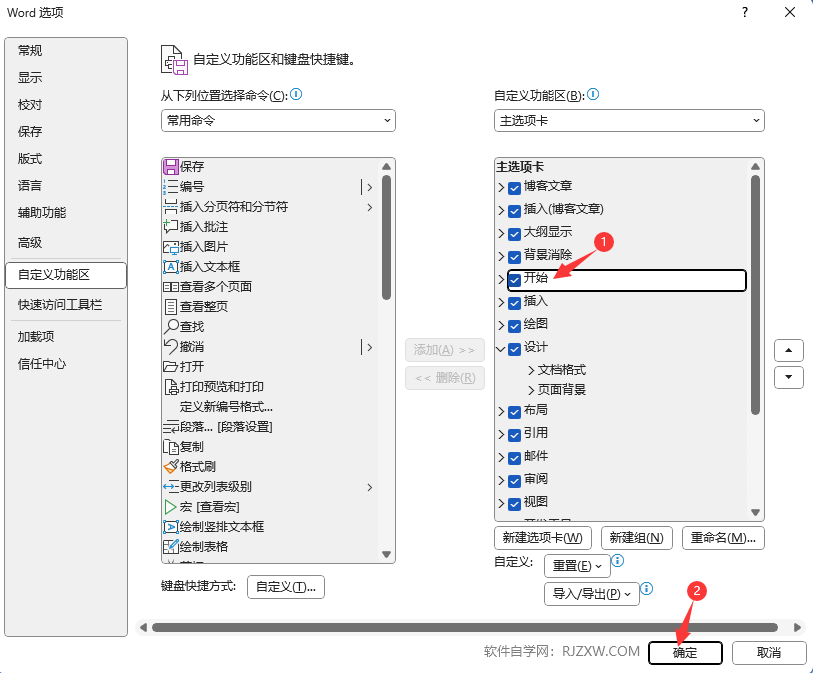Viewport: 813px width, 673px height.
Task: Click 新建选项卡 button
Action: tap(543, 538)
